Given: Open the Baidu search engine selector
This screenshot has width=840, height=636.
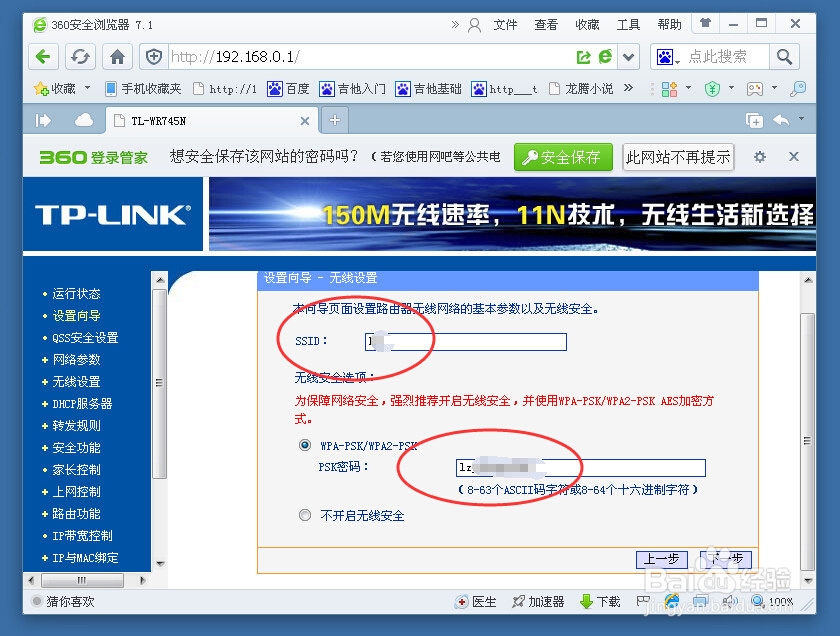Looking at the screenshot, I should 668,57.
